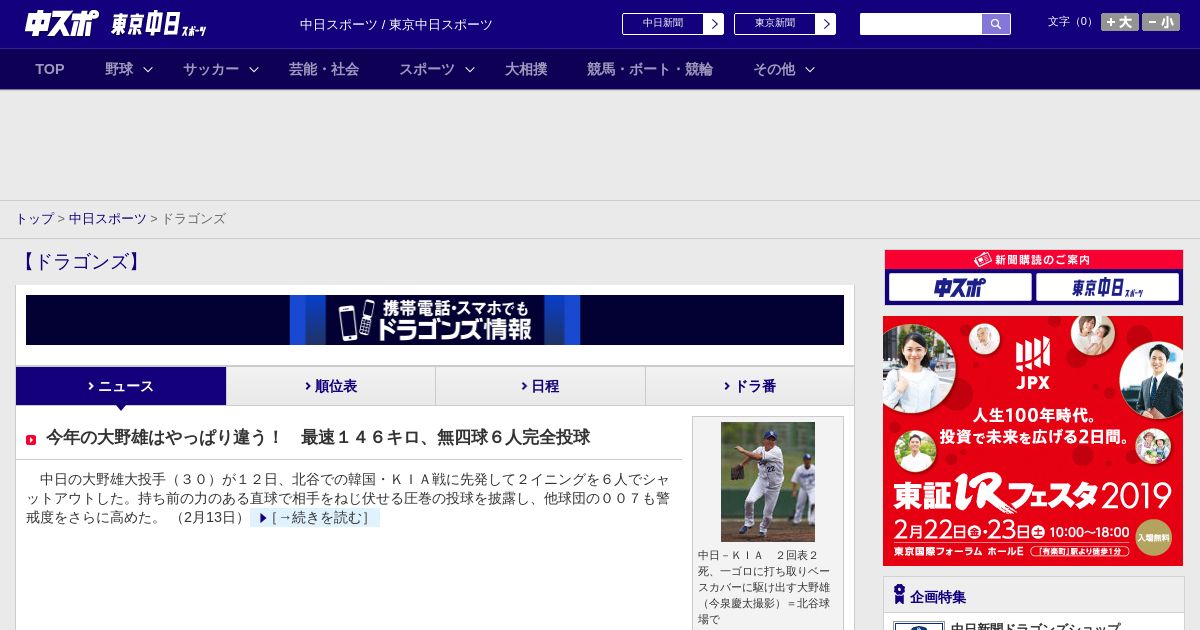The image size is (1200, 630).
Task: Open その他 navigation menu
Action: 774,69
